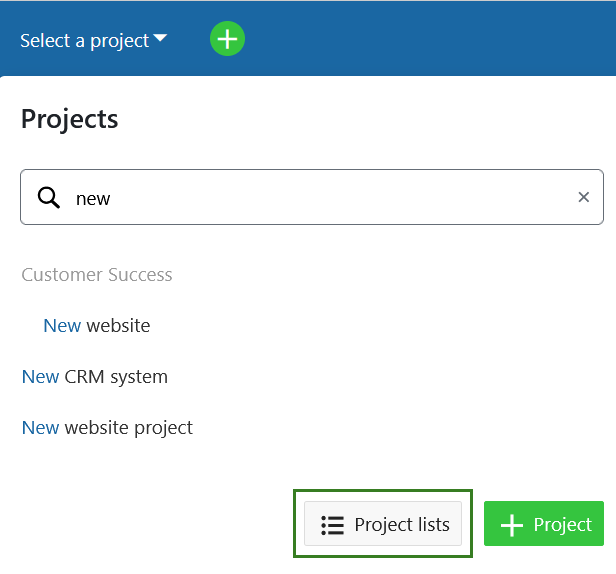
Task: Click the word "website" in indented New website
Action: coord(118,325)
